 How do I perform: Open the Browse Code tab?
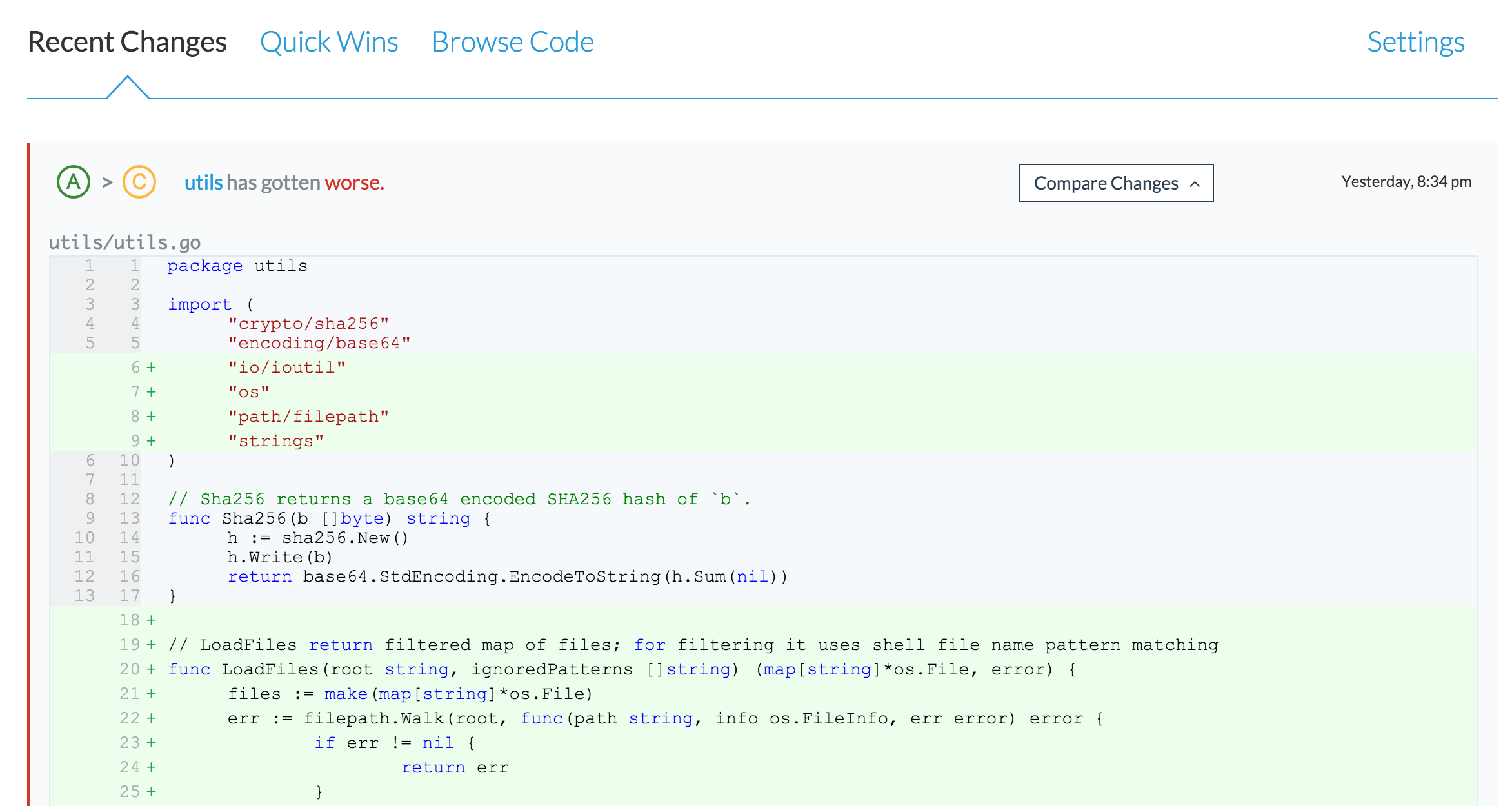coord(512,42)
